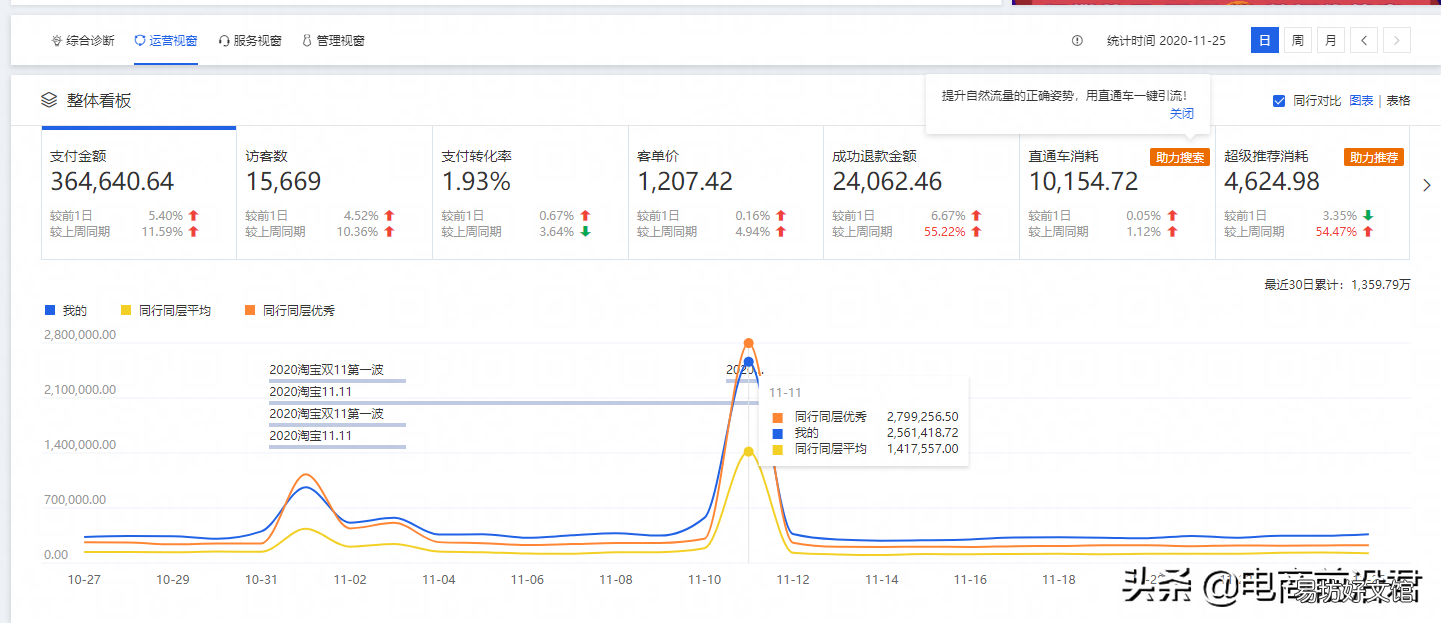1441x623 pixels.
Task: Go to next date with right arrow
Action: point(1397,41)
